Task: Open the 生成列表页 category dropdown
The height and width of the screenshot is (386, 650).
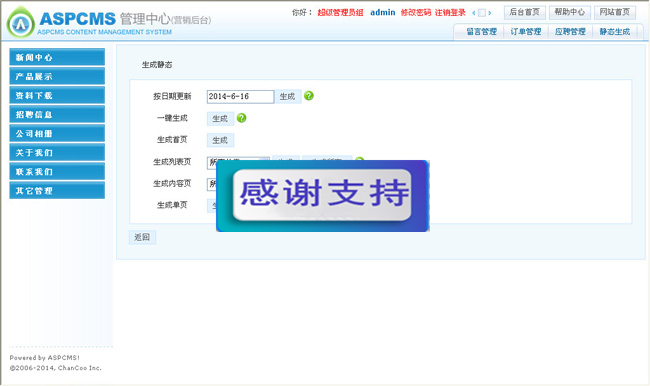Action: pos(212,163)
